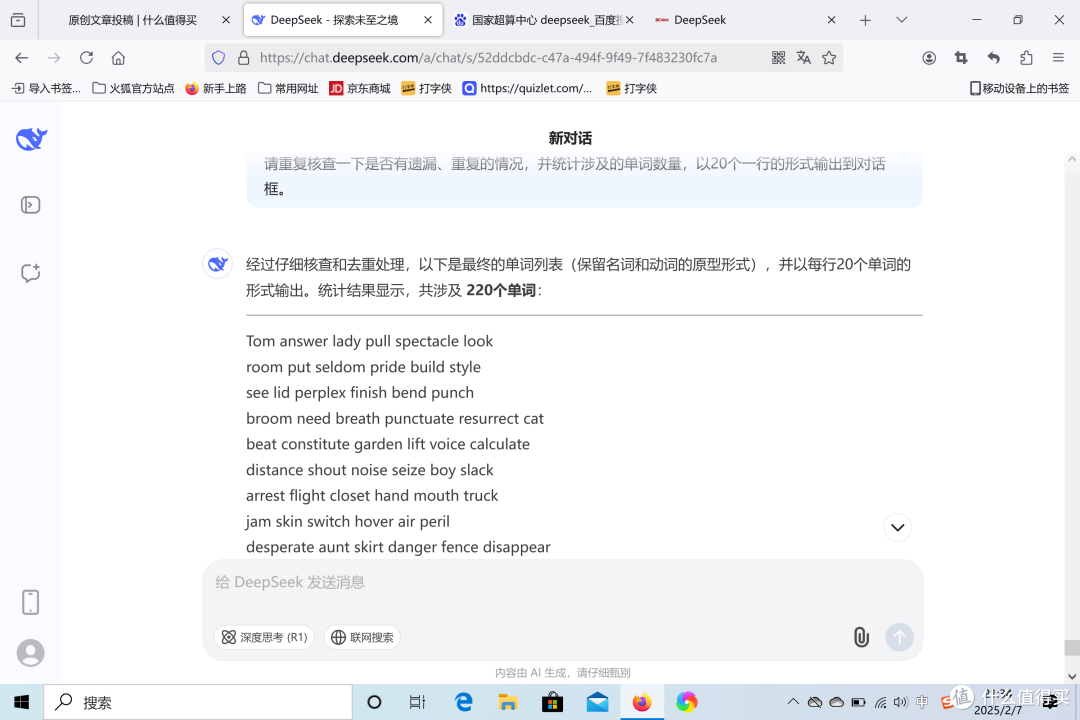Toggle 深度思考 (R1) deep thinking mode
The height and width of the screenshot is (720, 1080).
264,637
